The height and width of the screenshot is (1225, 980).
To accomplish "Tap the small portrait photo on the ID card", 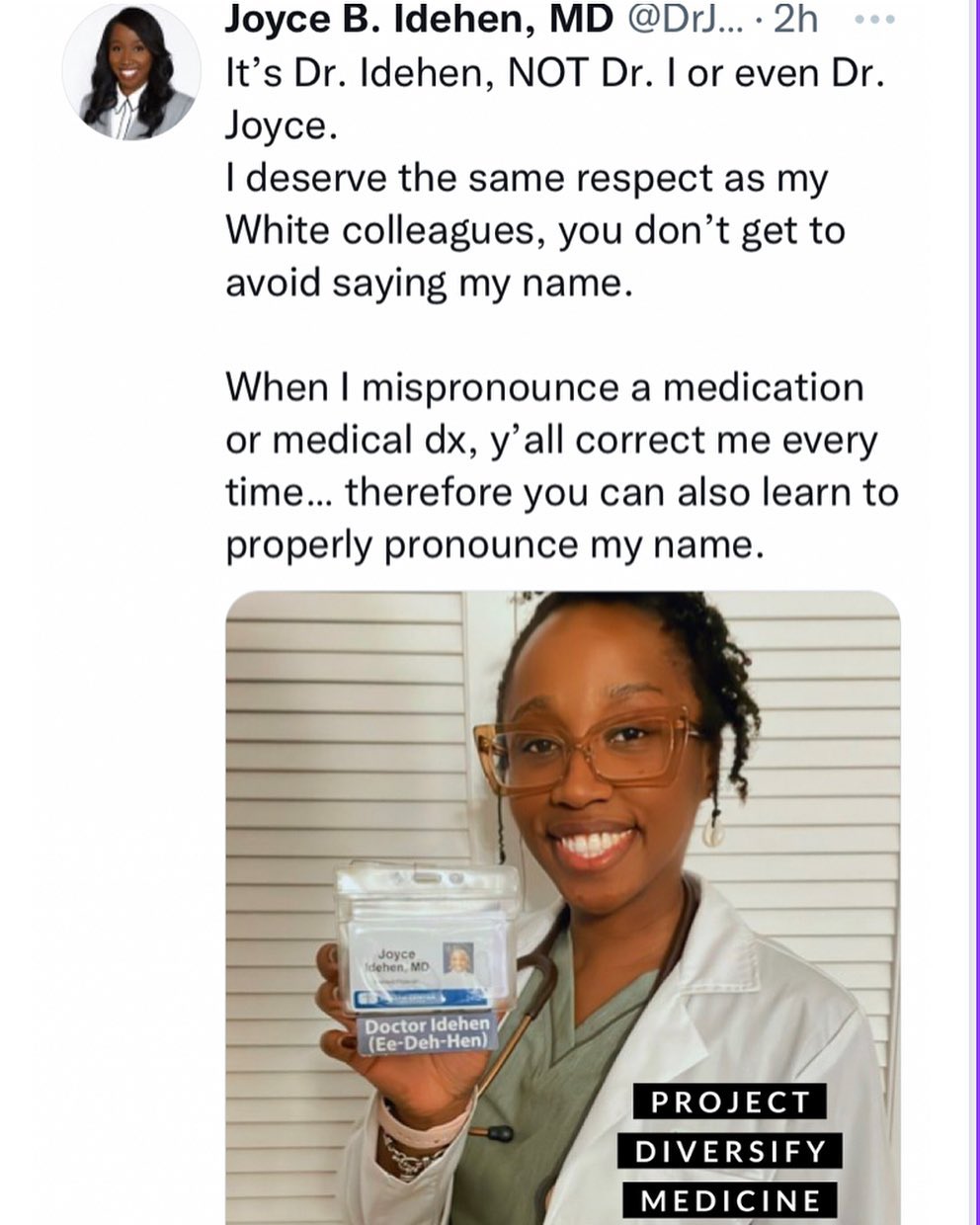I will coord(457,959).
